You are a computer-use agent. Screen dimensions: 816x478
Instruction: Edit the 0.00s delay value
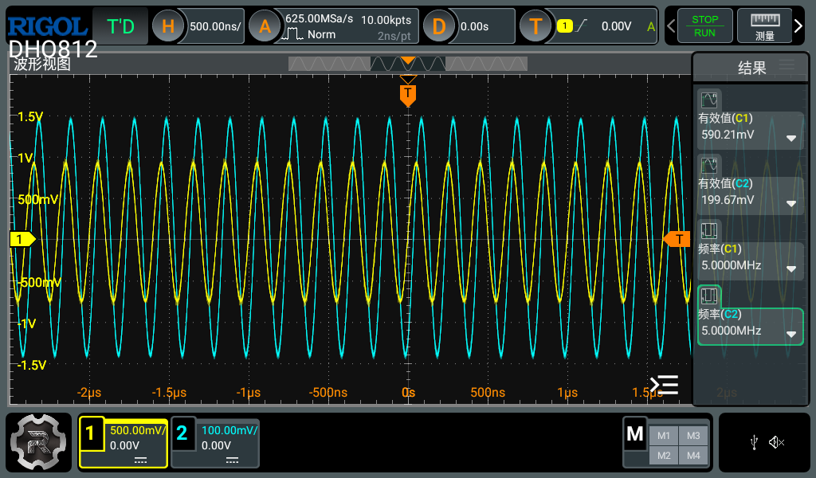(474, 26)
